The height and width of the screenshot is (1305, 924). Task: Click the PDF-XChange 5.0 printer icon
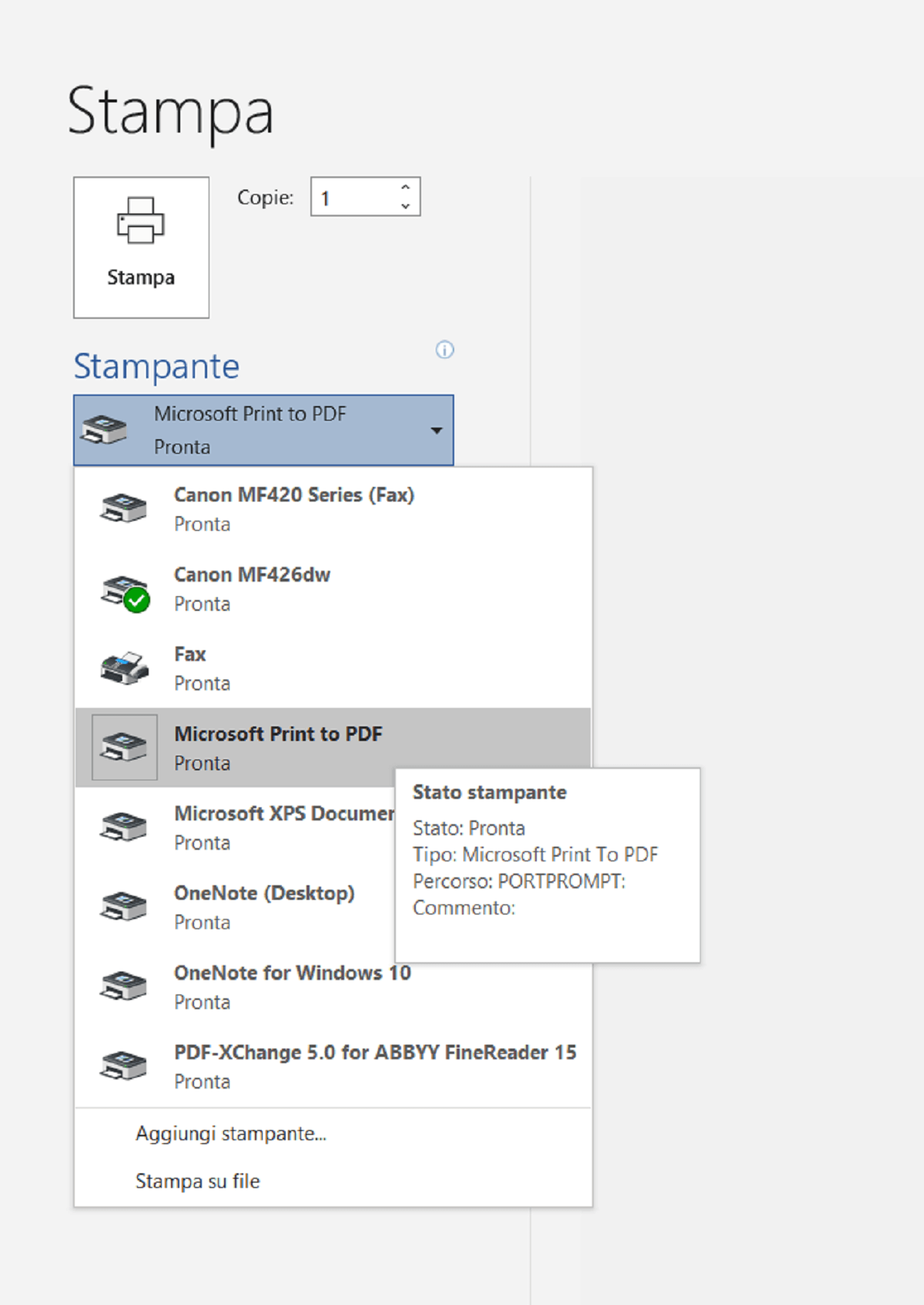tap(123, 1065)
